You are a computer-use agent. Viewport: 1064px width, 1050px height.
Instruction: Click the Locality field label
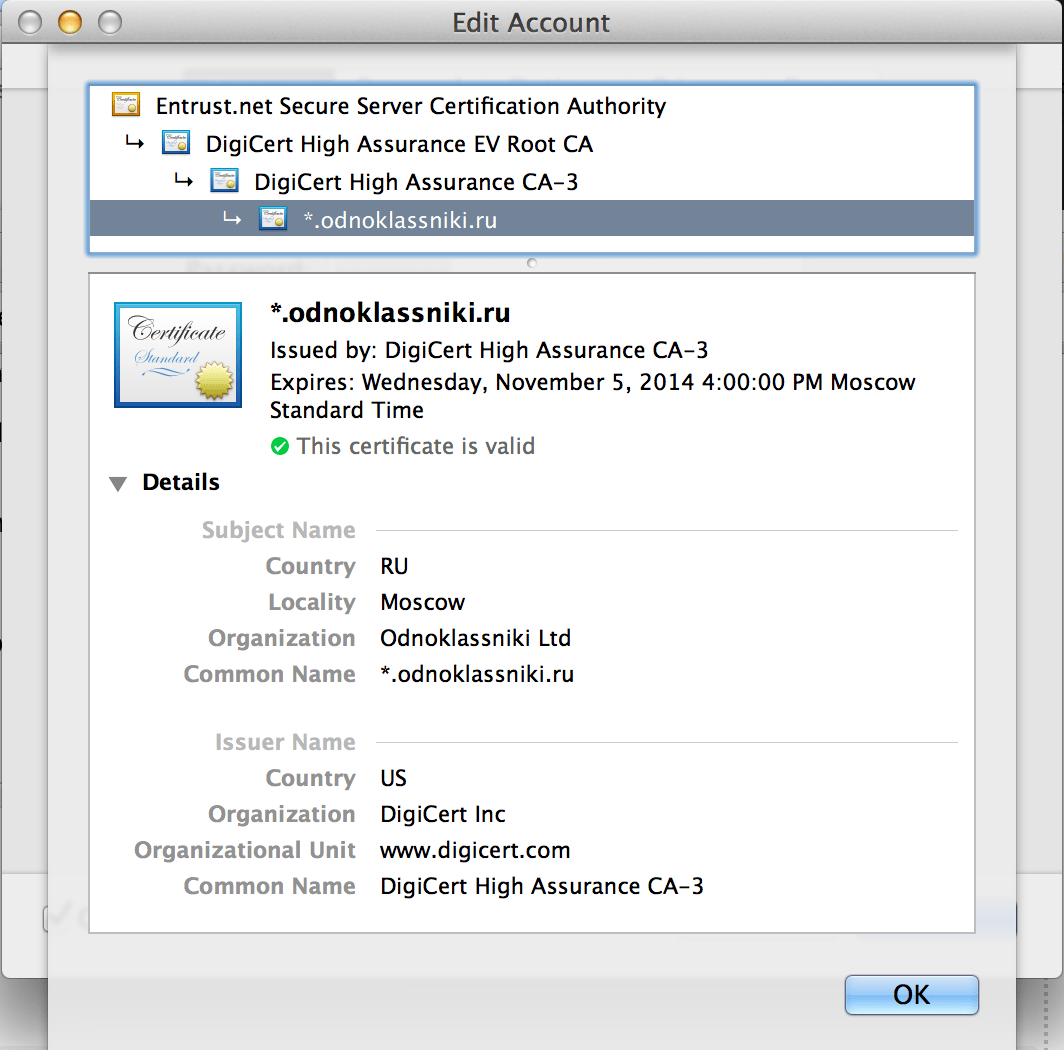(x=311, y=602)
